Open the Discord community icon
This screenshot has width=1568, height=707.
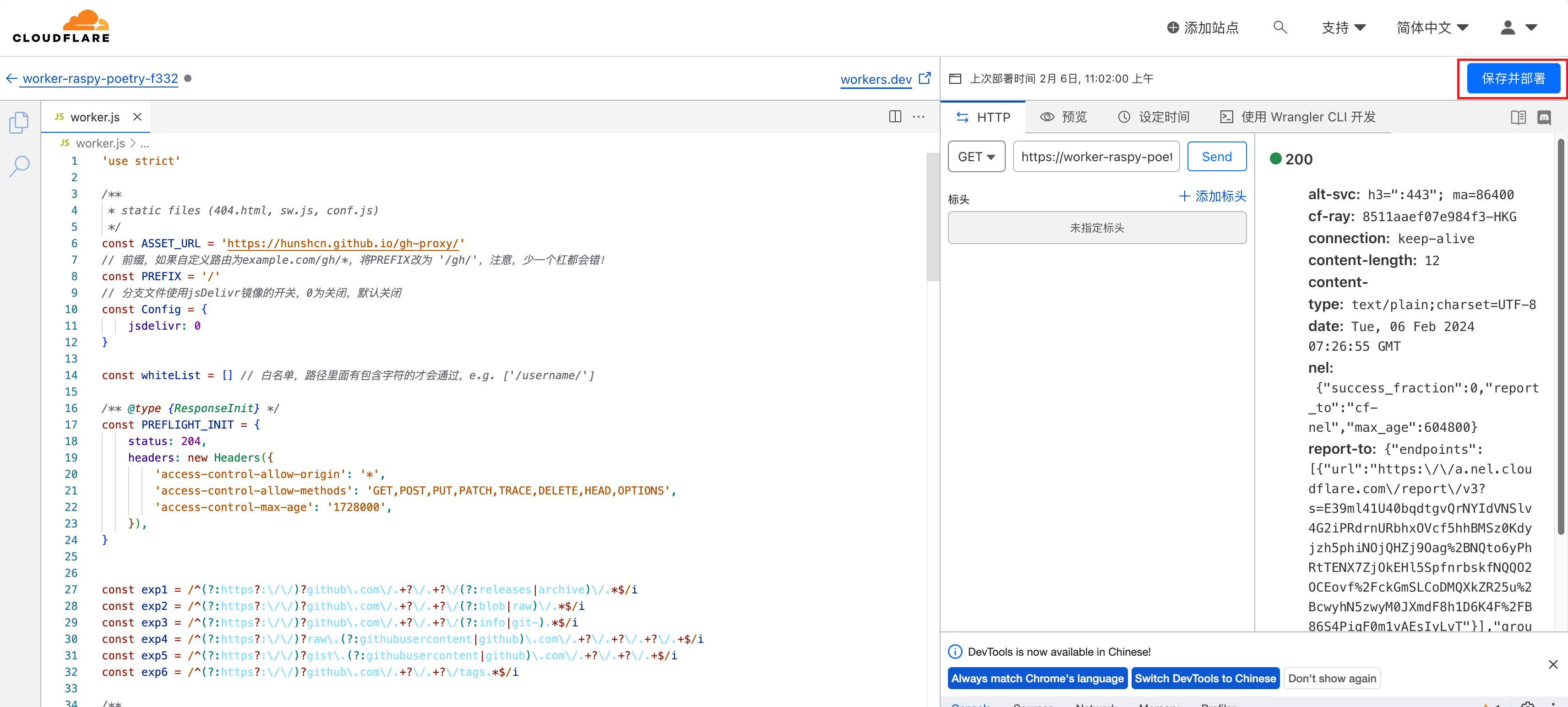(1544, 117)
